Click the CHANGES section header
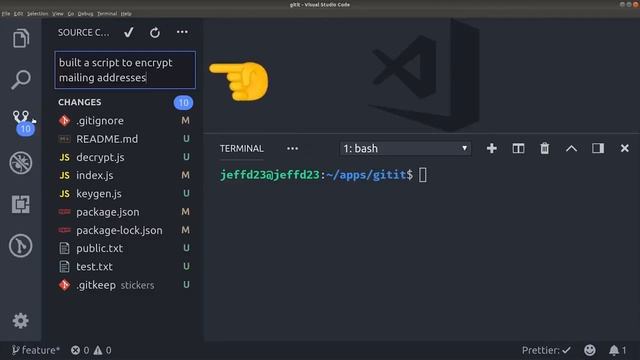Viewport: 640px width, 360px height. coord(80,102)
